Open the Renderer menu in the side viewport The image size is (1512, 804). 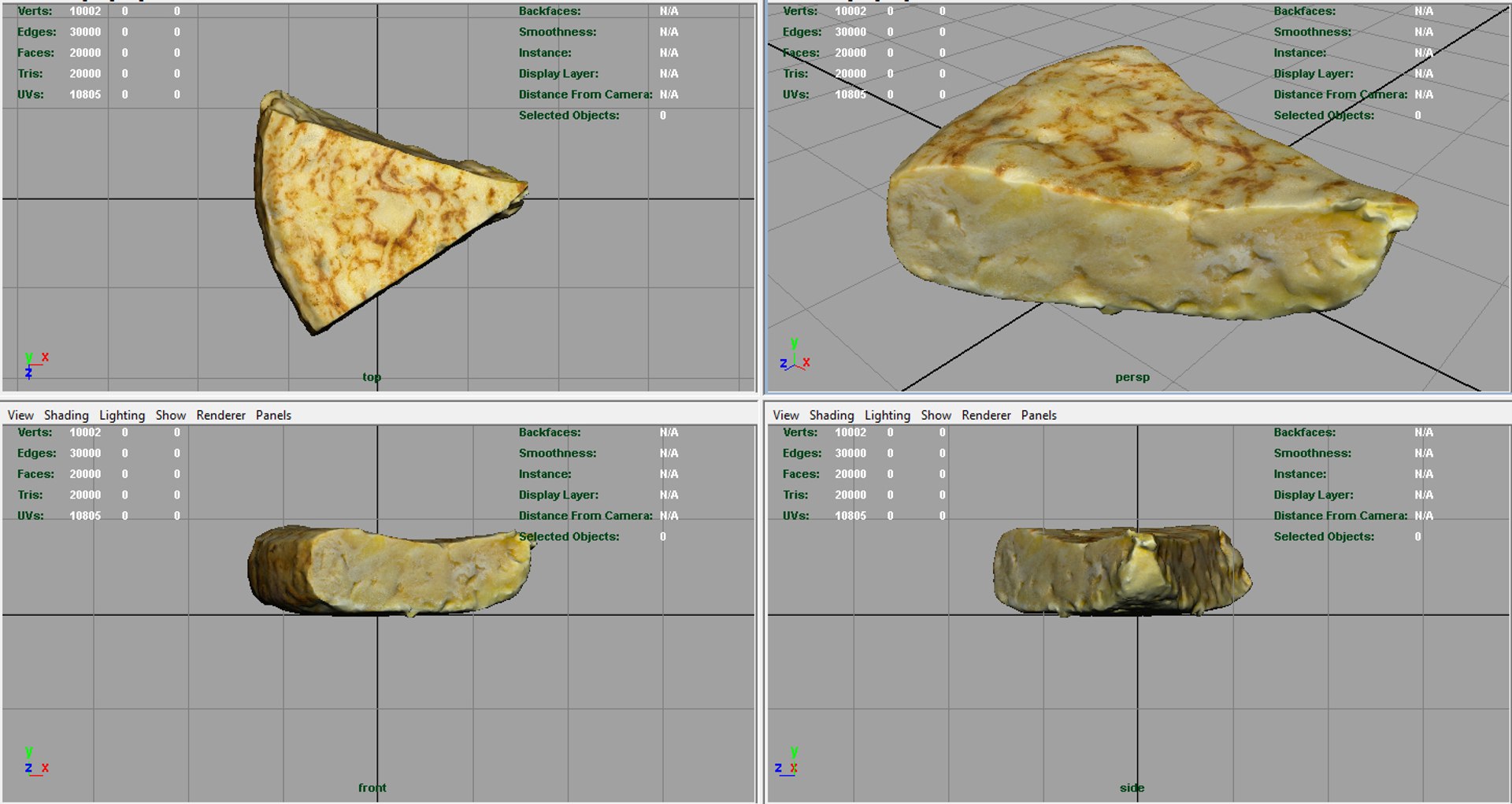click(x=986, y=415)
